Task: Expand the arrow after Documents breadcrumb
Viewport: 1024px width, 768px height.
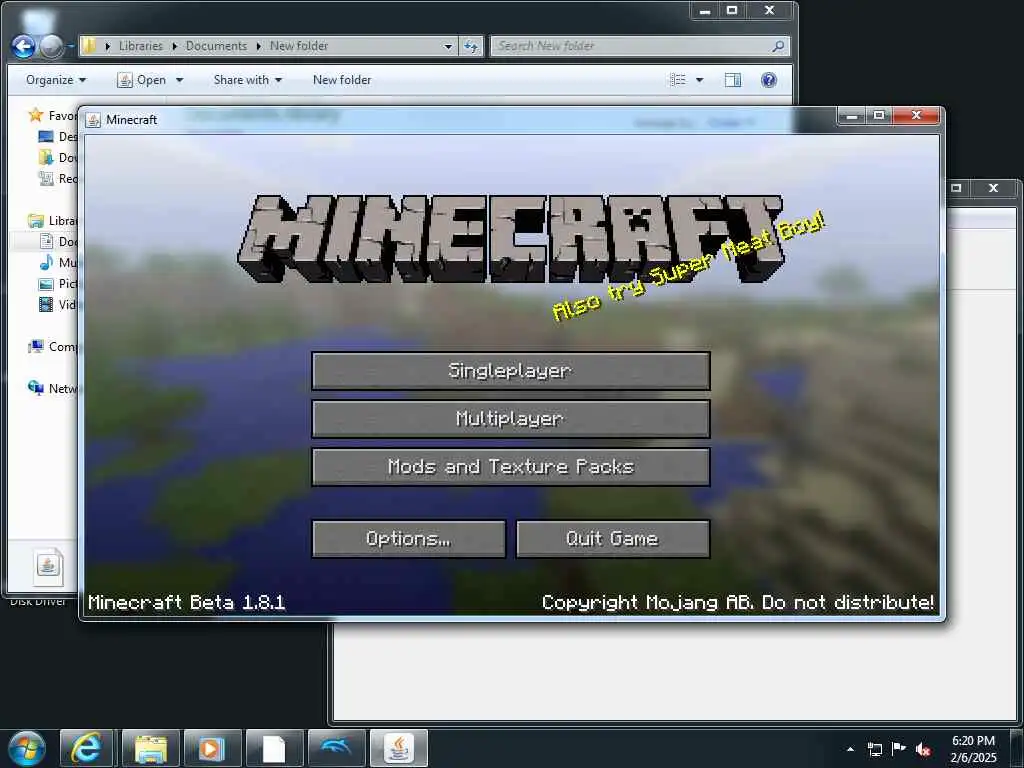Action: pos(259,46)
